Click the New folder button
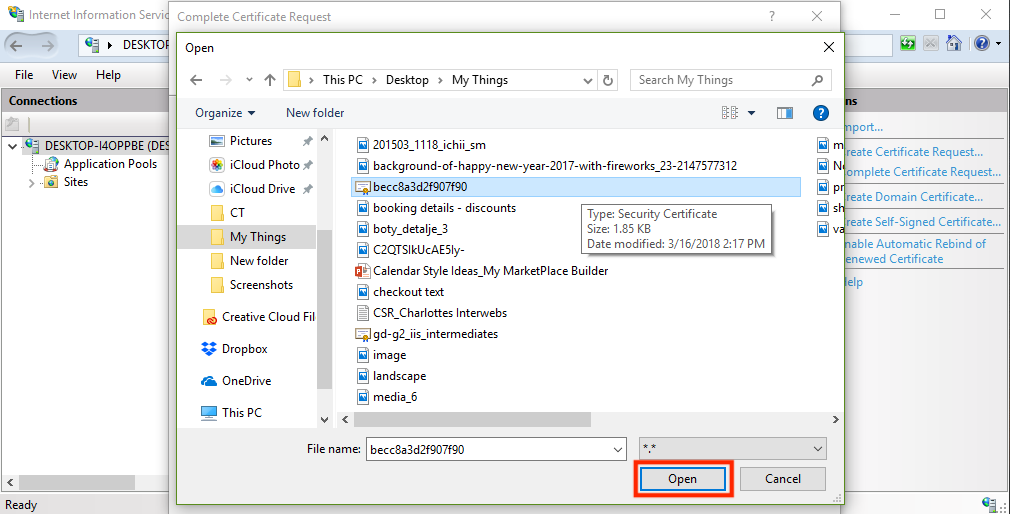 tap(315, 113)
